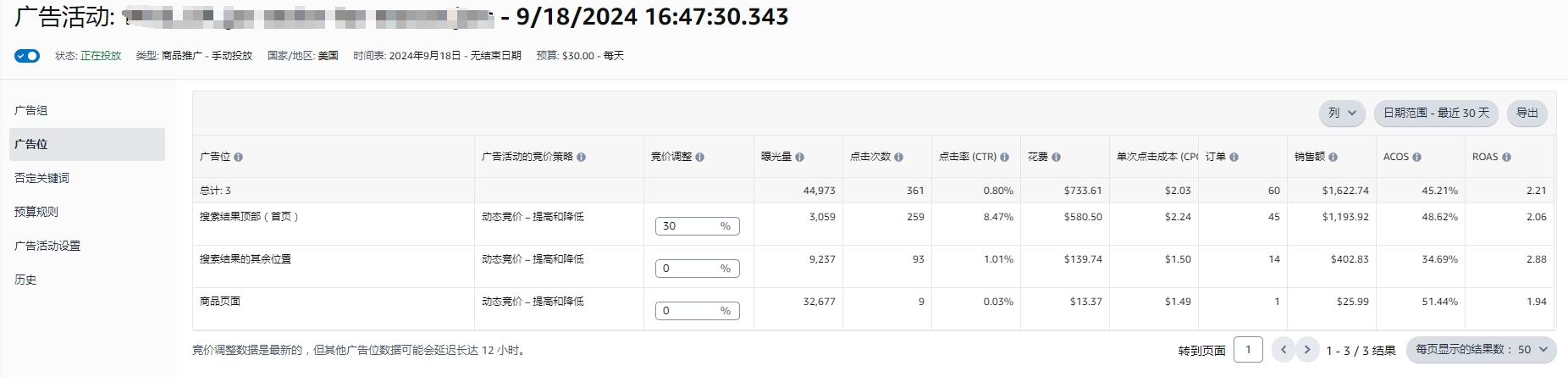Click the total spend value $733.61
Screen dimensions: 1568x377
(1083, 191)
